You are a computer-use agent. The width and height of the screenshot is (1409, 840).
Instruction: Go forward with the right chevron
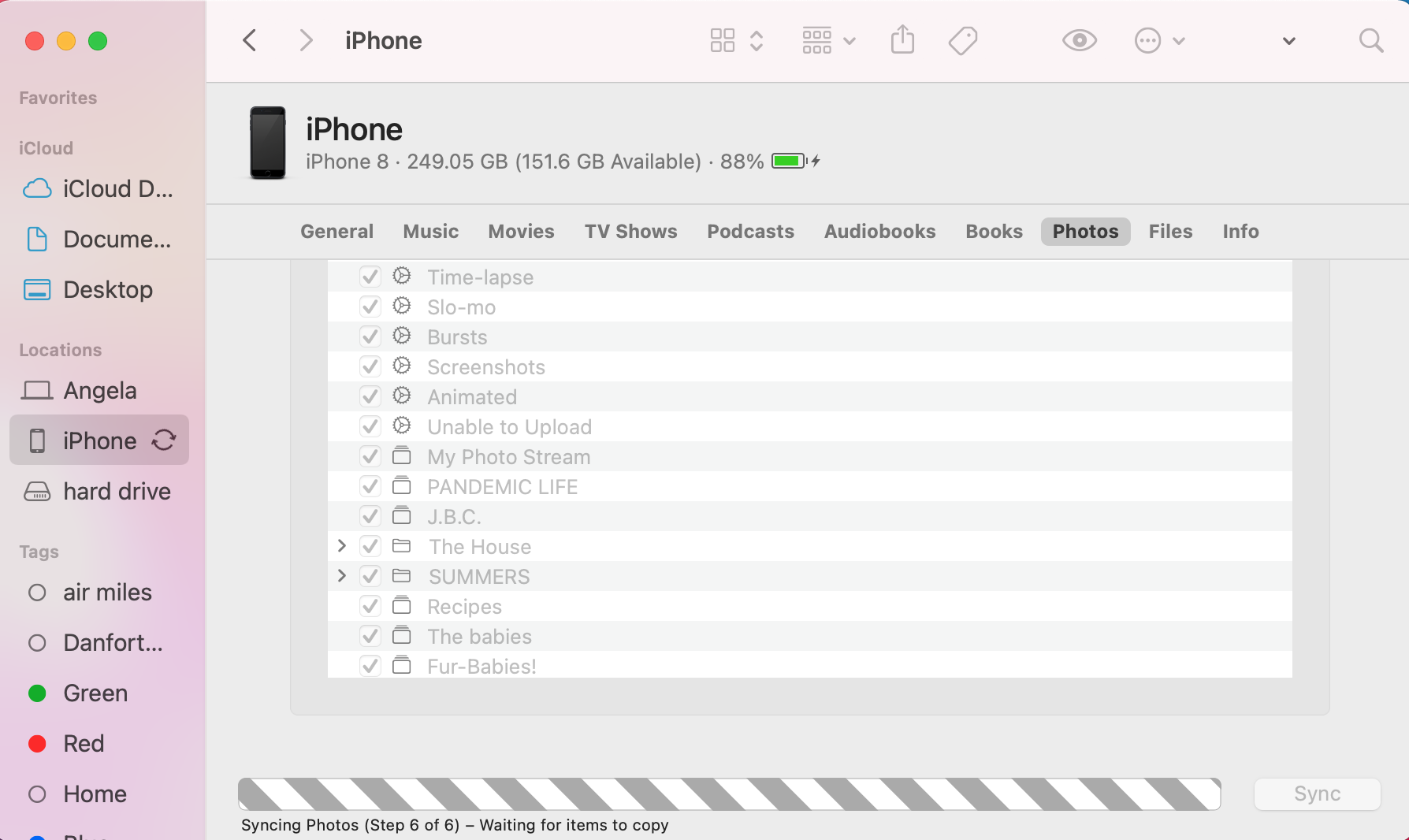click(306, 40)
